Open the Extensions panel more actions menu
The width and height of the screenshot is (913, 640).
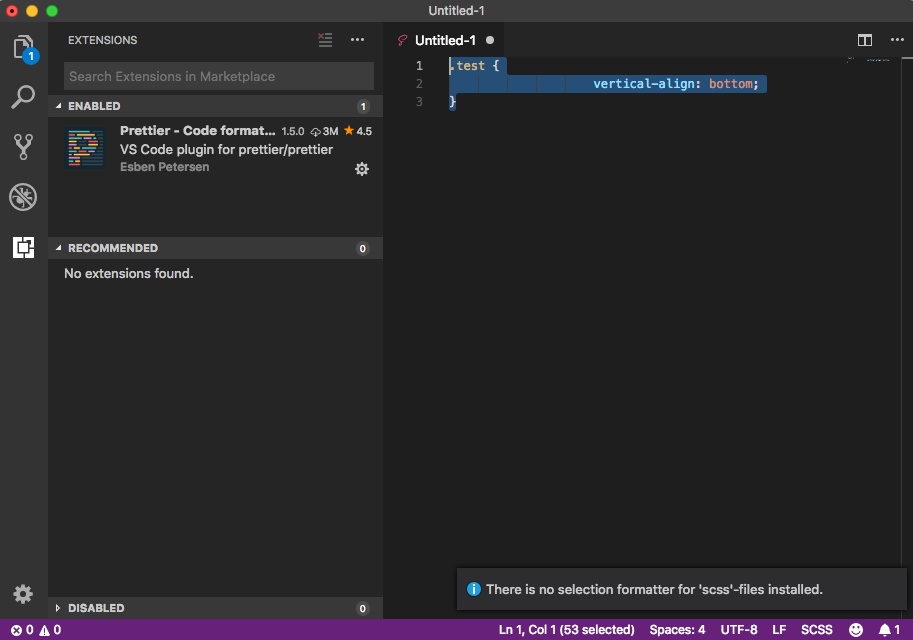(357, 40)
